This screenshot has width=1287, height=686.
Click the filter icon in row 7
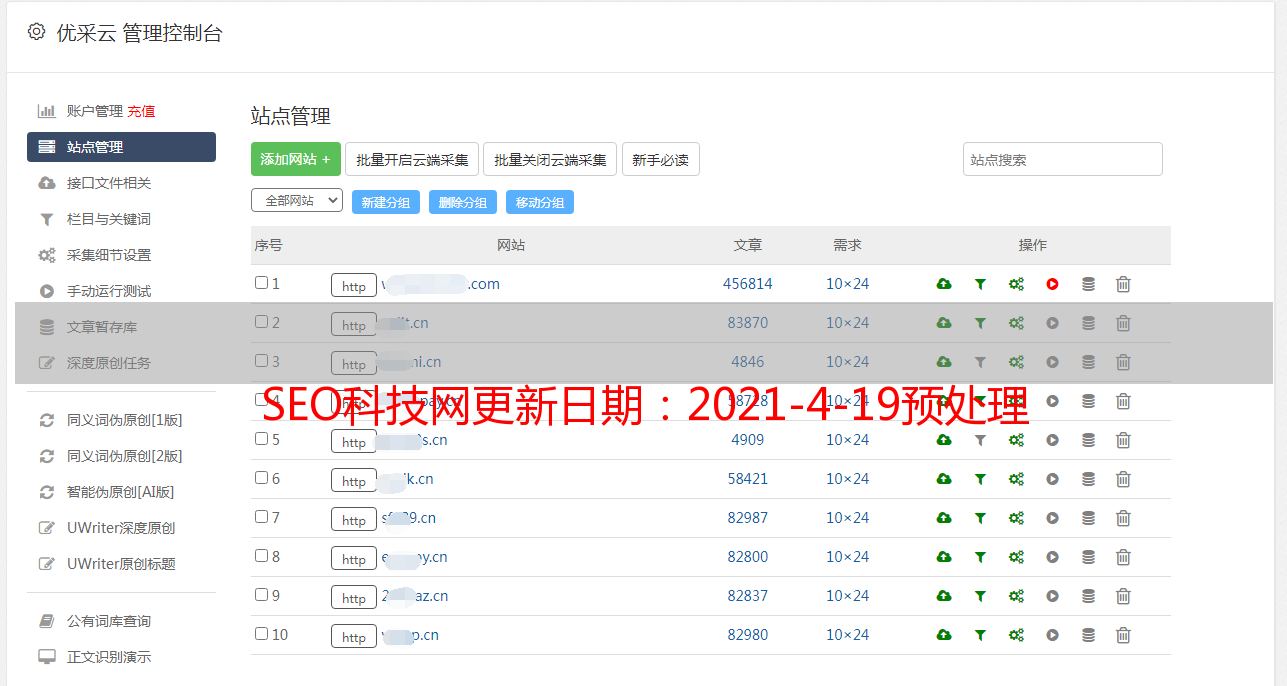(x=980, y=518)
